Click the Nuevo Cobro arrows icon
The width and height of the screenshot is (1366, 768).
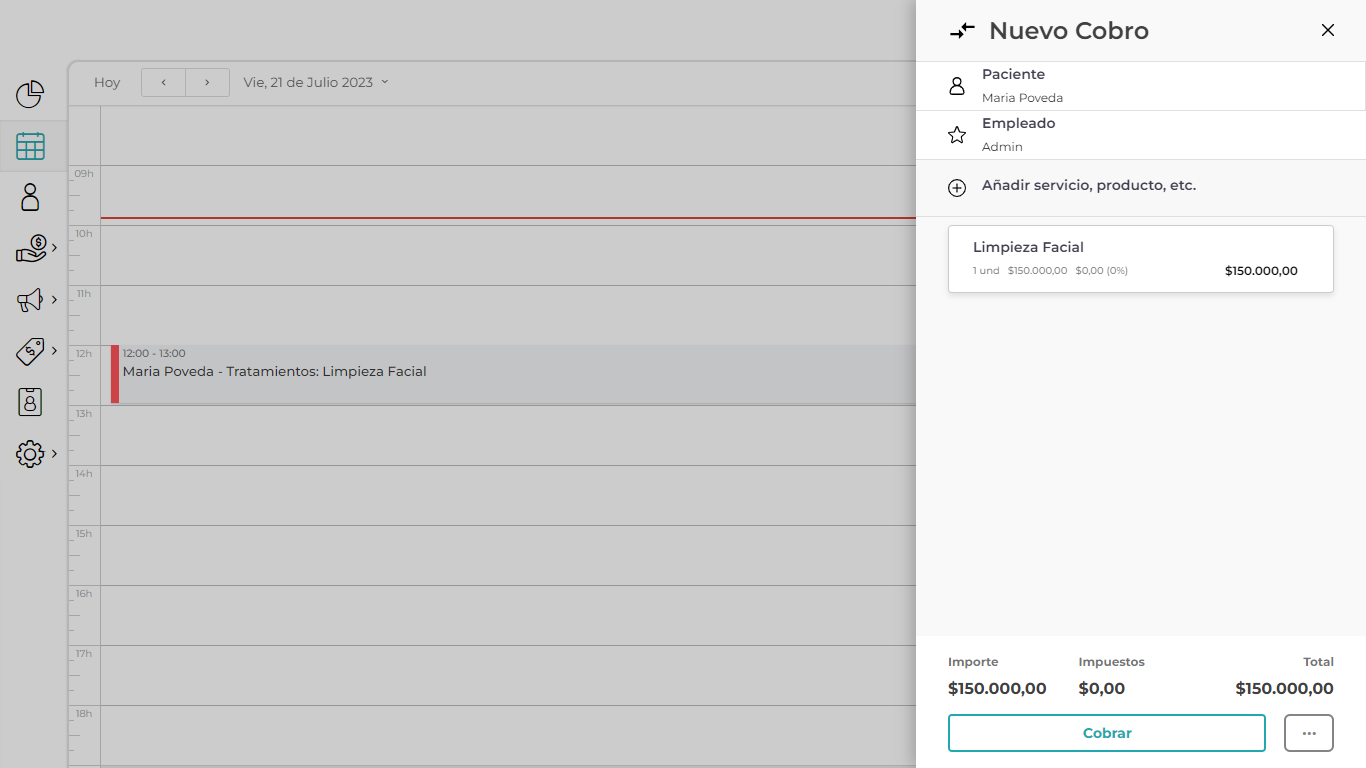point(962,31)
